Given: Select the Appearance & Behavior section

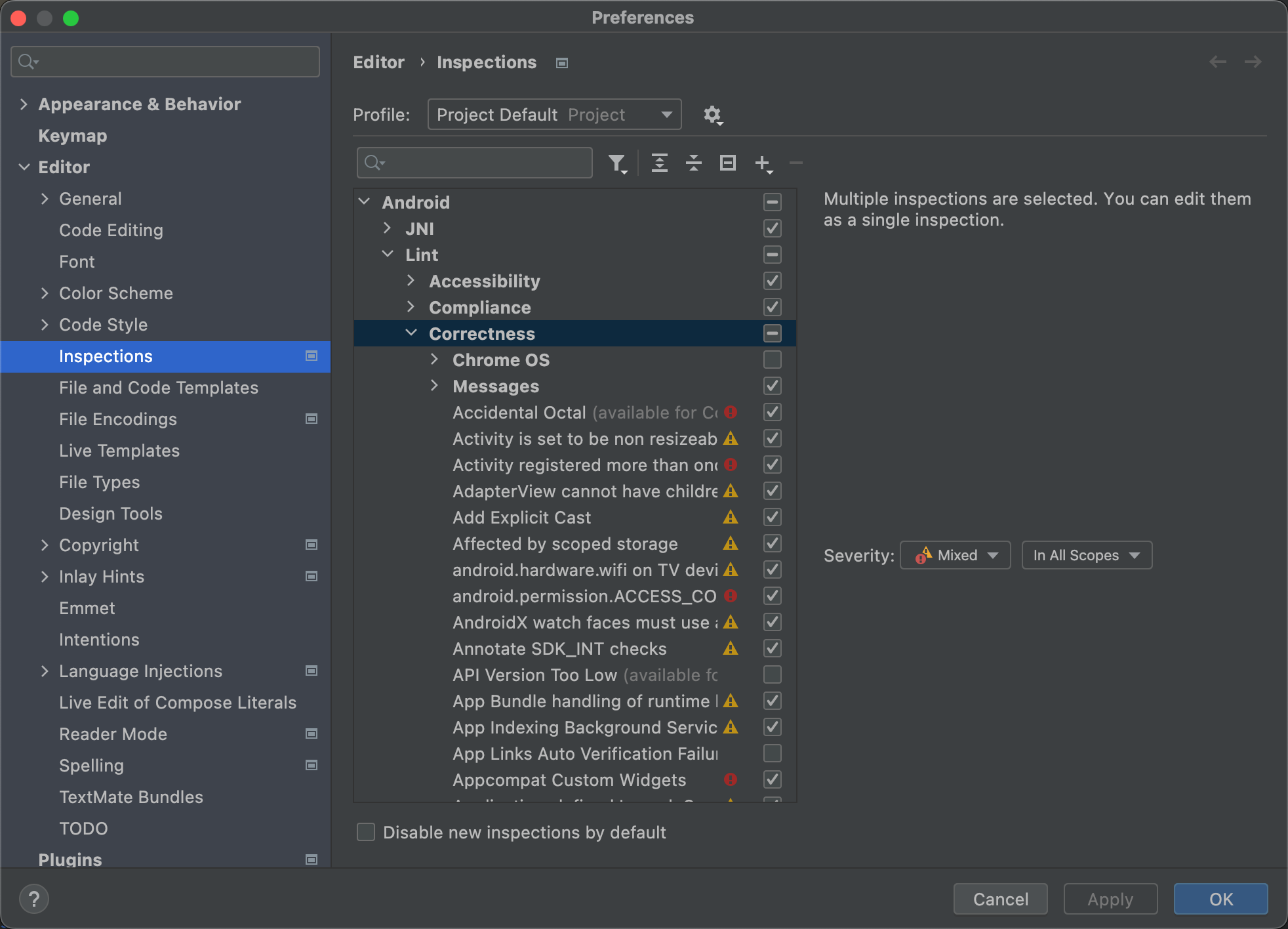Looking at the screenshot, I should [x=139, y=104].
